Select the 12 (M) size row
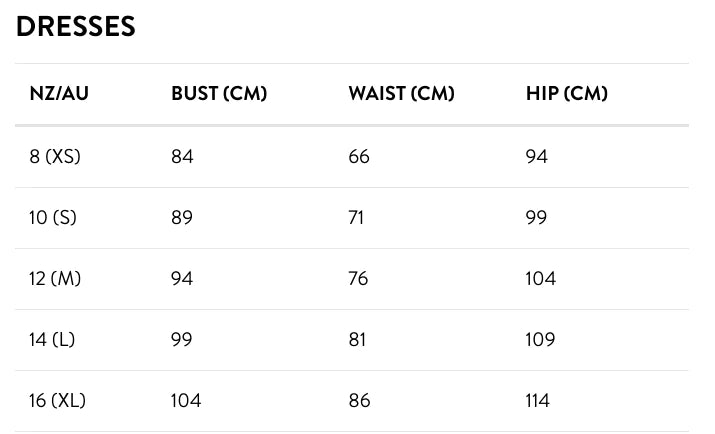Image resolution: width=715 pixels, height=434 pixels. point(352,279)
